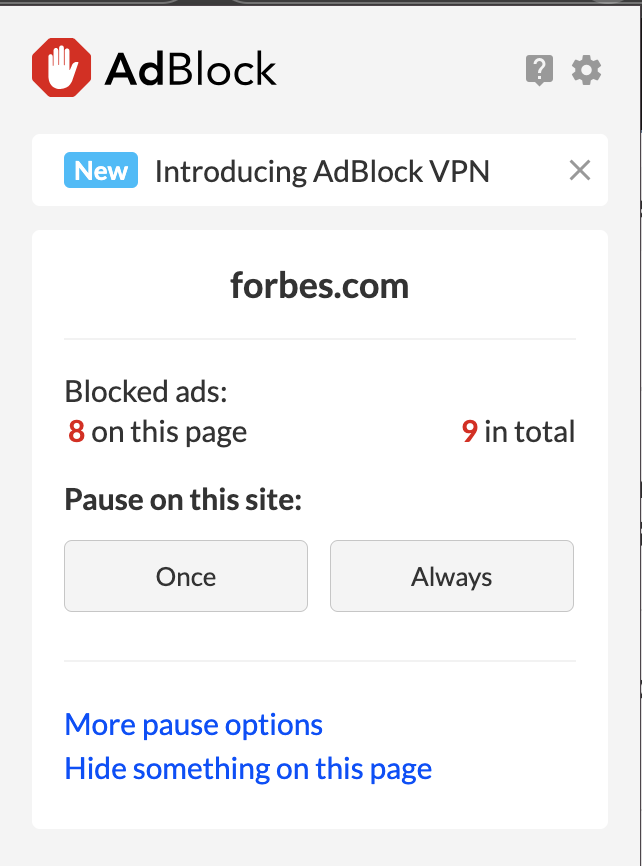Viewport: 642px width, 866px height.
Task: Click the 'on this page' text
Action: 169,432
